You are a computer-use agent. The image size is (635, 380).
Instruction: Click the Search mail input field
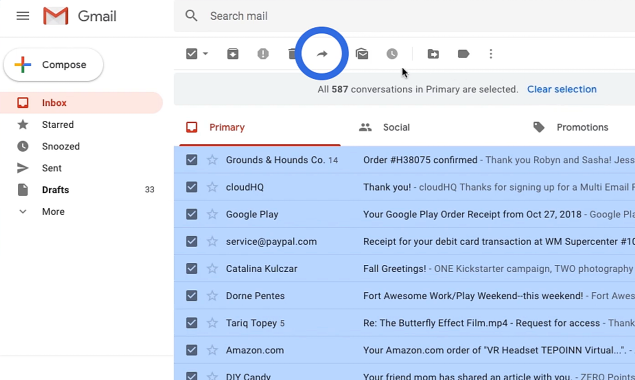405,16
